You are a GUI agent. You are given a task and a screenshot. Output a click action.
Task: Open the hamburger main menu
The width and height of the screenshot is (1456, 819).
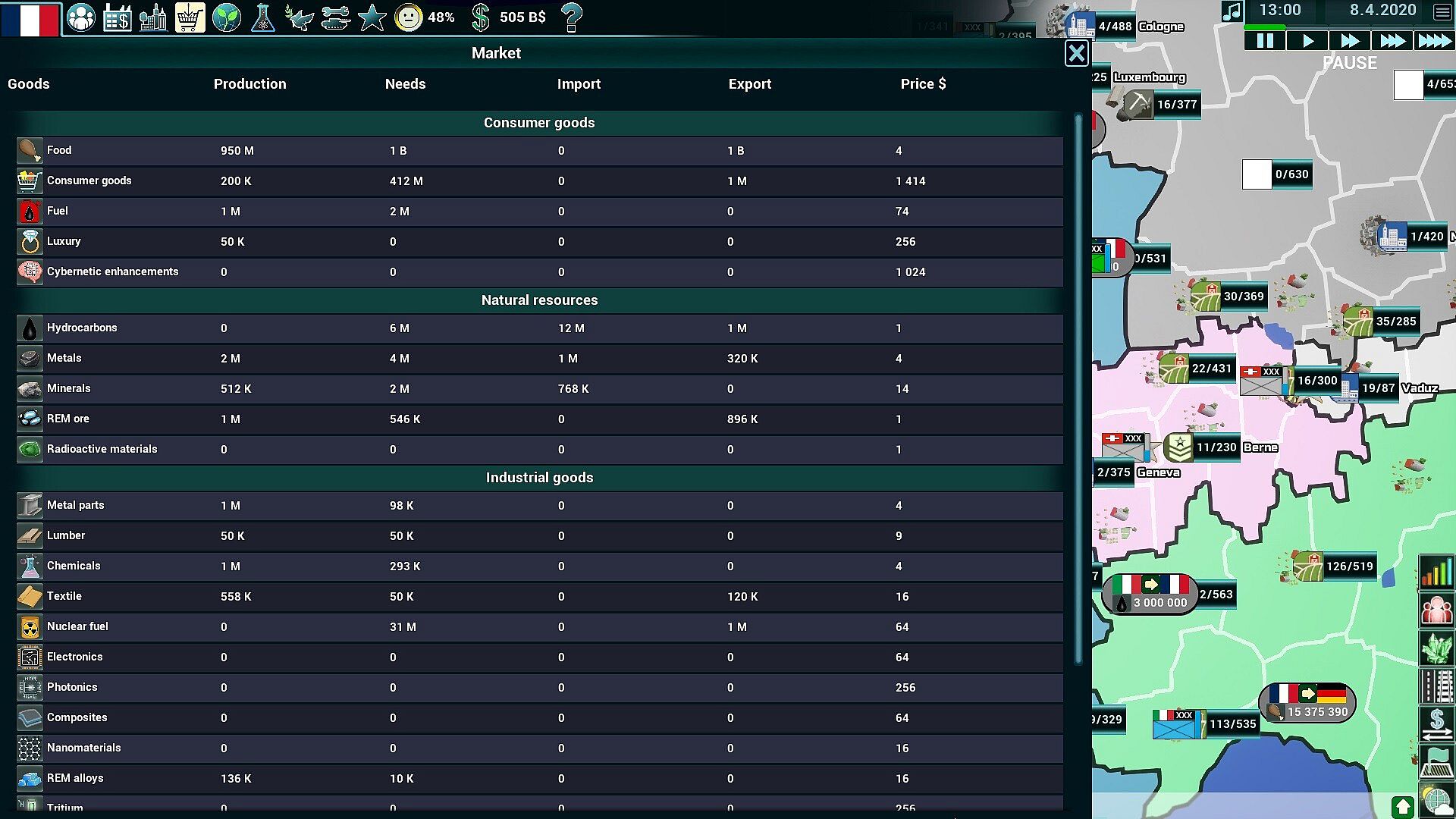(x=1442, y=11)
